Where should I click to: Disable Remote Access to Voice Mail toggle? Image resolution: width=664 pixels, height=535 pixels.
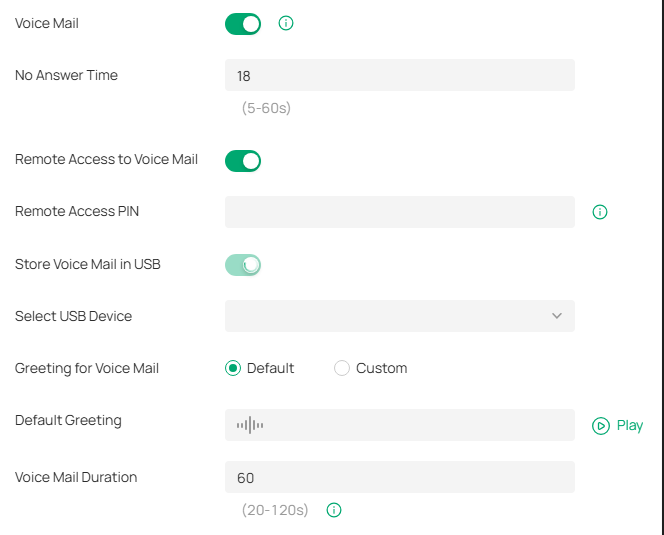243,160
